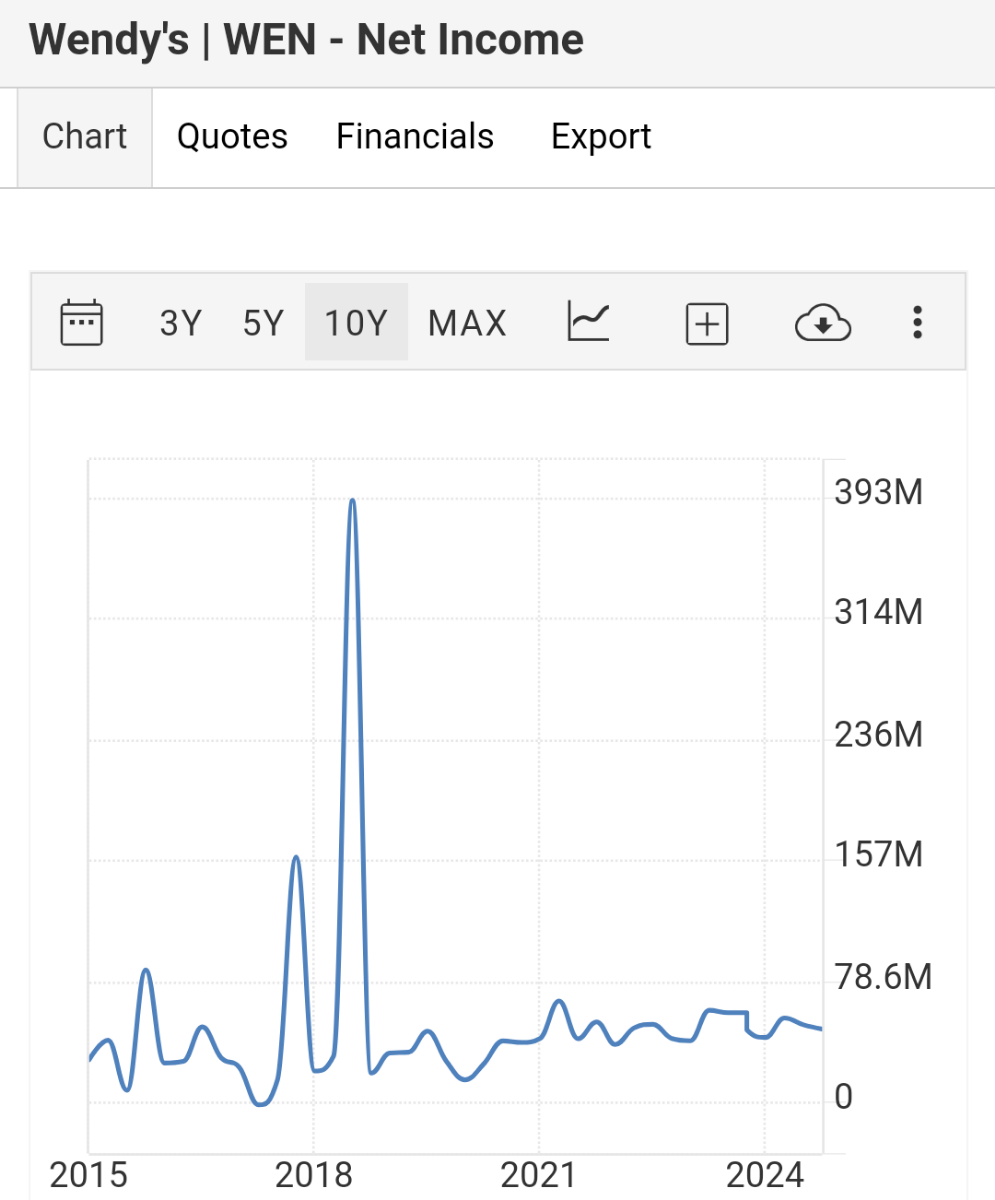
Task: Open the chart type line icon
Action: coord(589,323)
